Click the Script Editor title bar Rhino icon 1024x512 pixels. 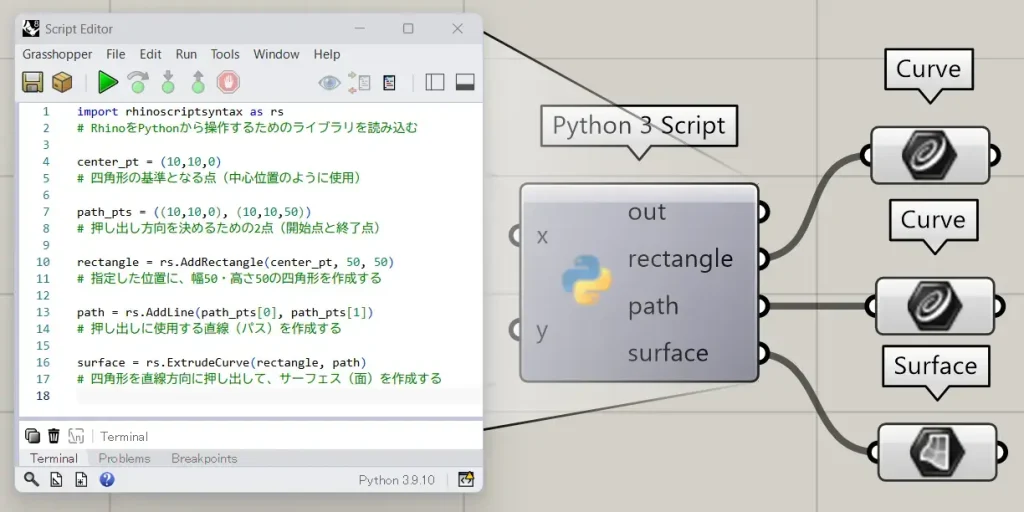[x=31, y=29]
